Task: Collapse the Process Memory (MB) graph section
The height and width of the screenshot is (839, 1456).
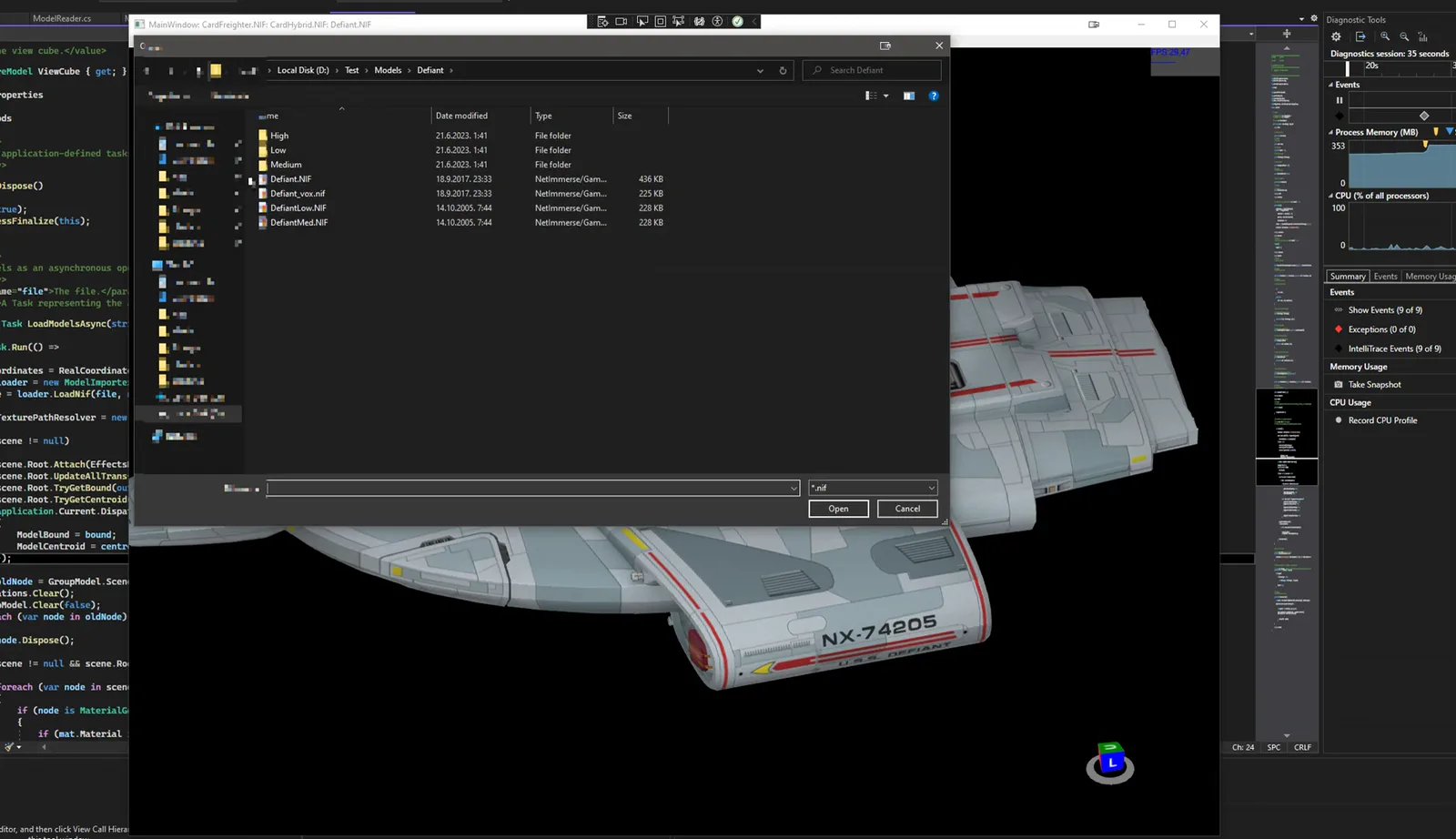Action: pyautogui.click(x=1330, y=132)
